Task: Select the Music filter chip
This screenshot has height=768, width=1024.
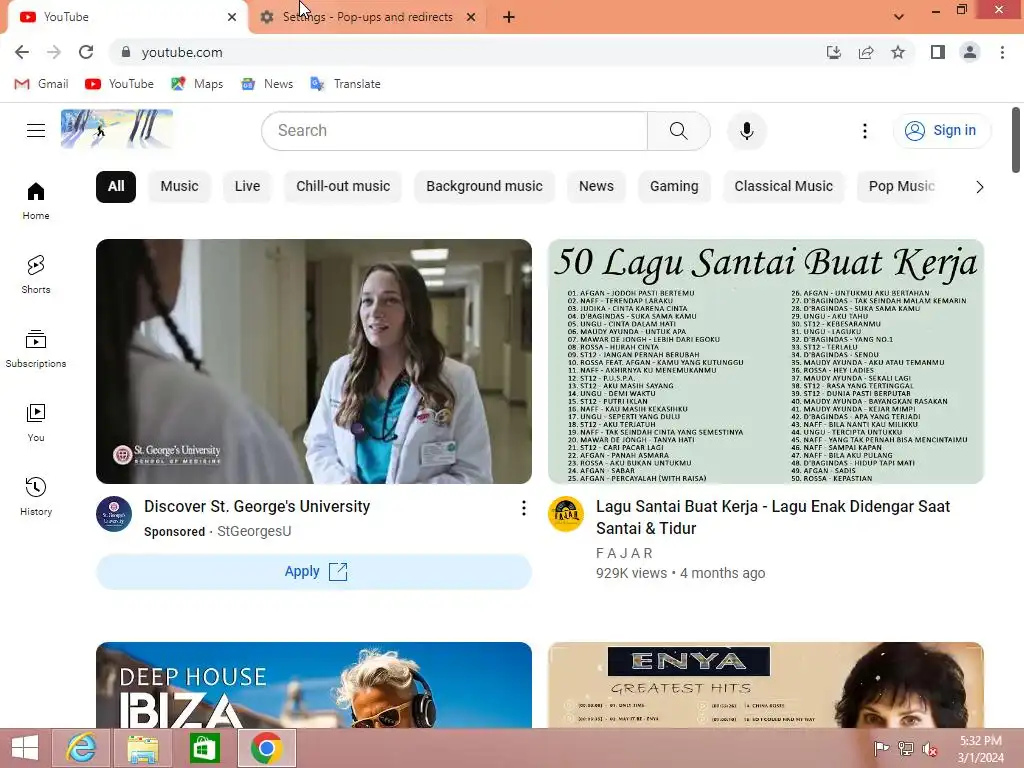Action: click(180, 187)
